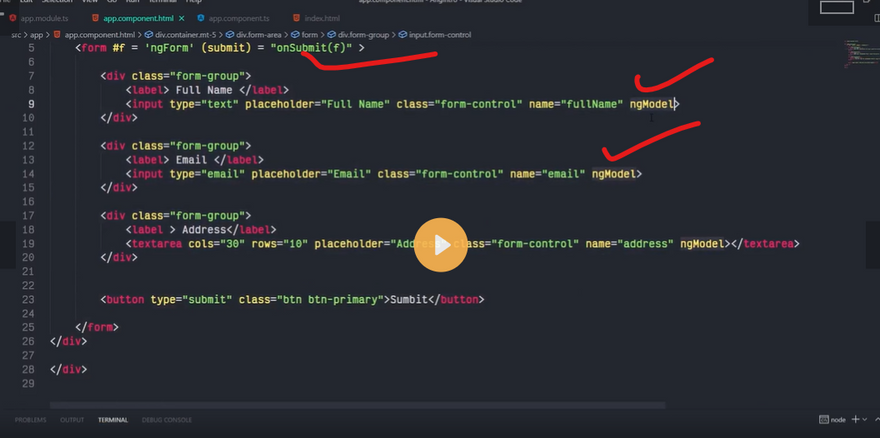Select the app.component.html editor tab
880x438 pixels.
click(x=139, y=18)
